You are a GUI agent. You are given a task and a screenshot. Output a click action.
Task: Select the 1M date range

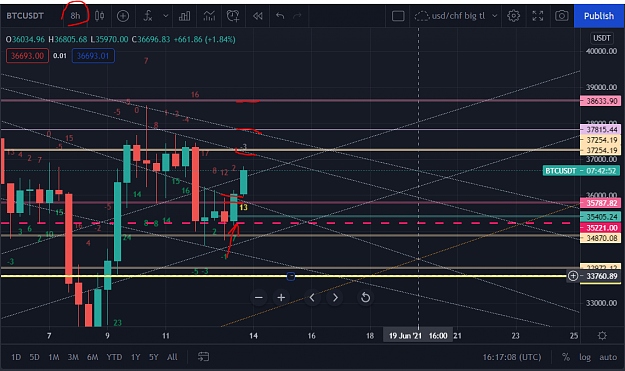54,357
